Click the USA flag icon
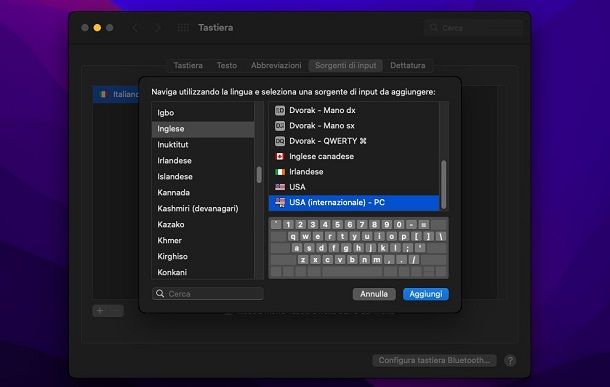 click(x=280, y=187)
